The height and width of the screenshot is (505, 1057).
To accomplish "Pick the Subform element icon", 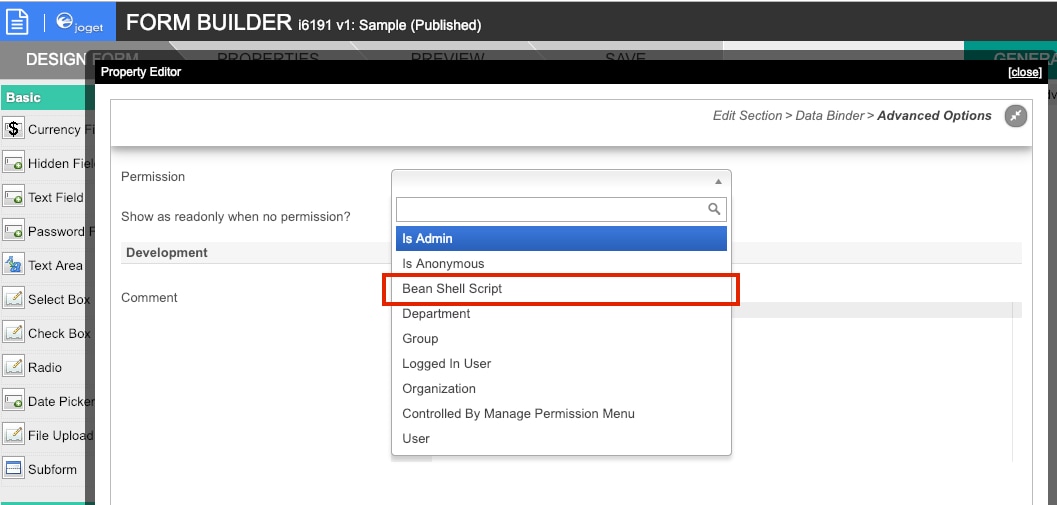I will [13, 469].
